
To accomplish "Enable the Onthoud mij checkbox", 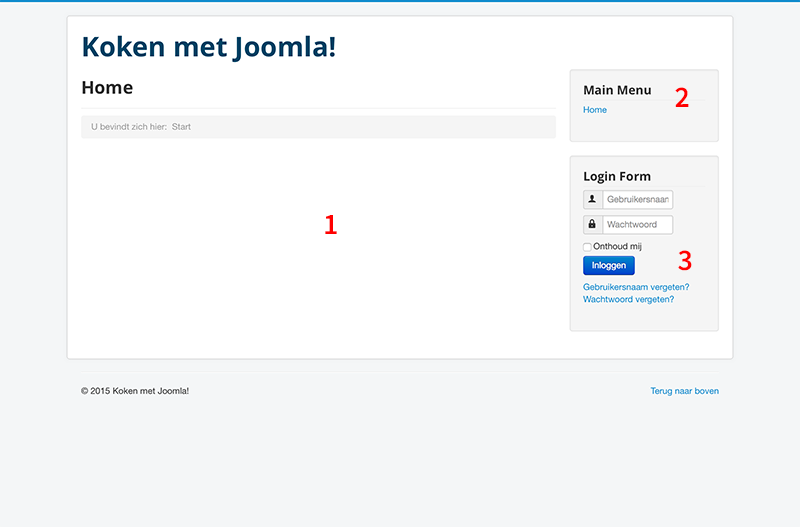I will 587,247.
